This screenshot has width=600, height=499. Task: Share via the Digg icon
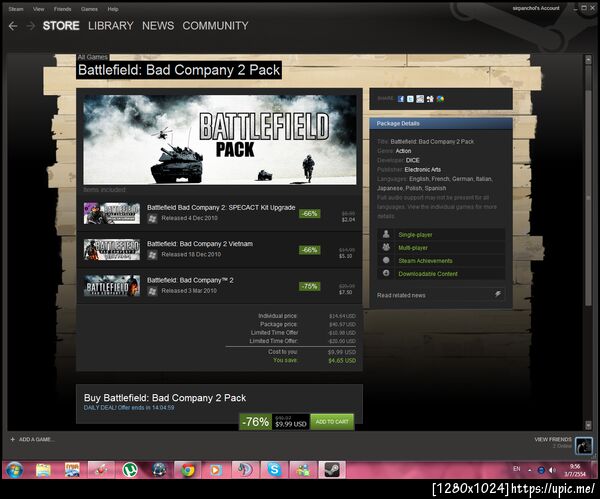point(430,99)
